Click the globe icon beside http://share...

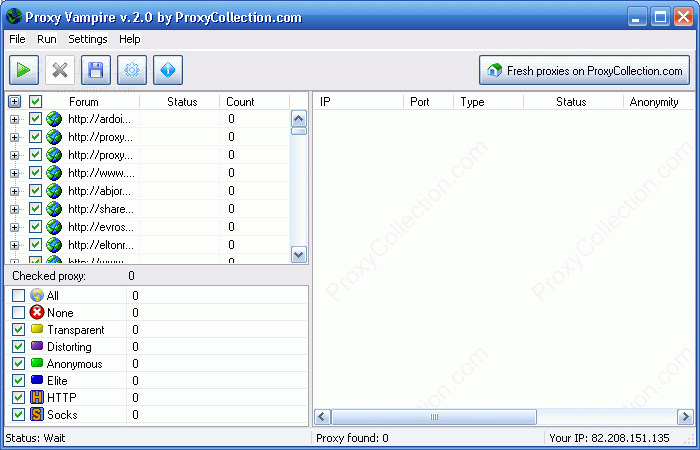(x=54, y=209)
